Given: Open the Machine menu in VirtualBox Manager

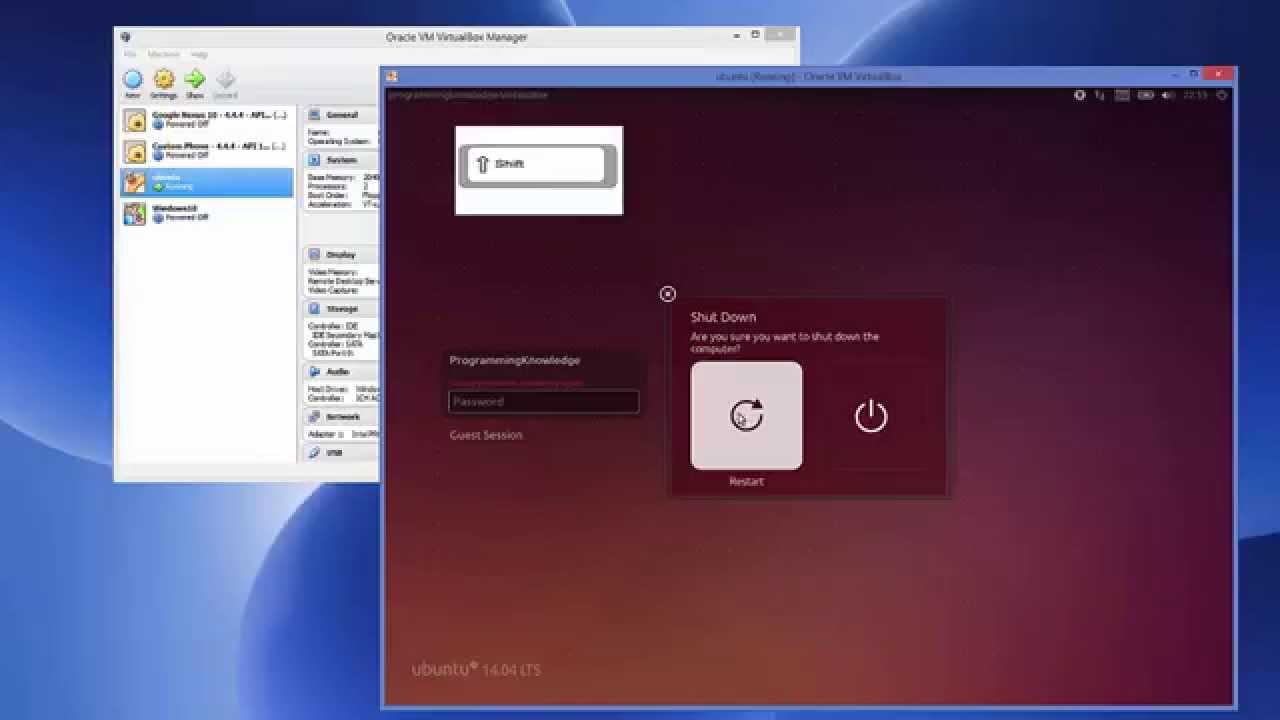Looking at the screenshot, I should click(x=164, y=54).
